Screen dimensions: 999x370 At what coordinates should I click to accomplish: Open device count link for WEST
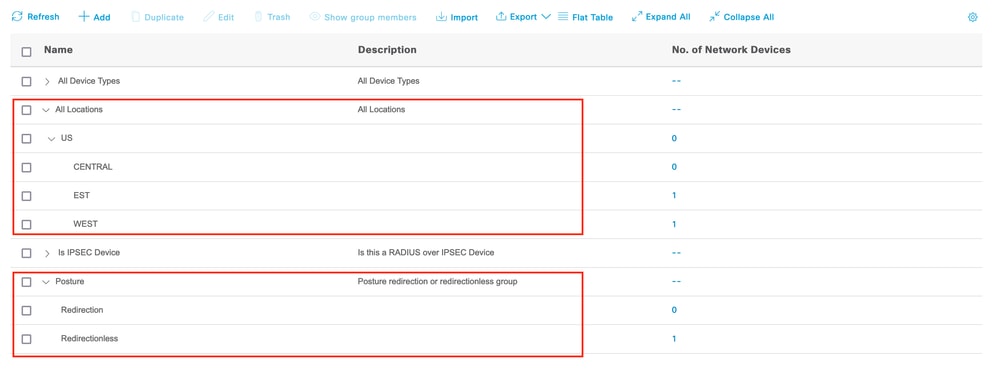tap(674, 224)
